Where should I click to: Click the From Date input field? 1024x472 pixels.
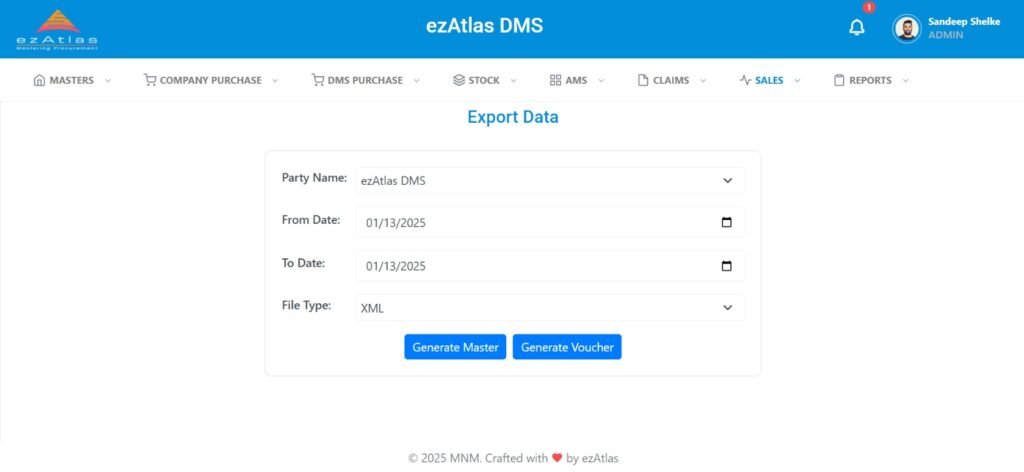click(x=550, y=222)
